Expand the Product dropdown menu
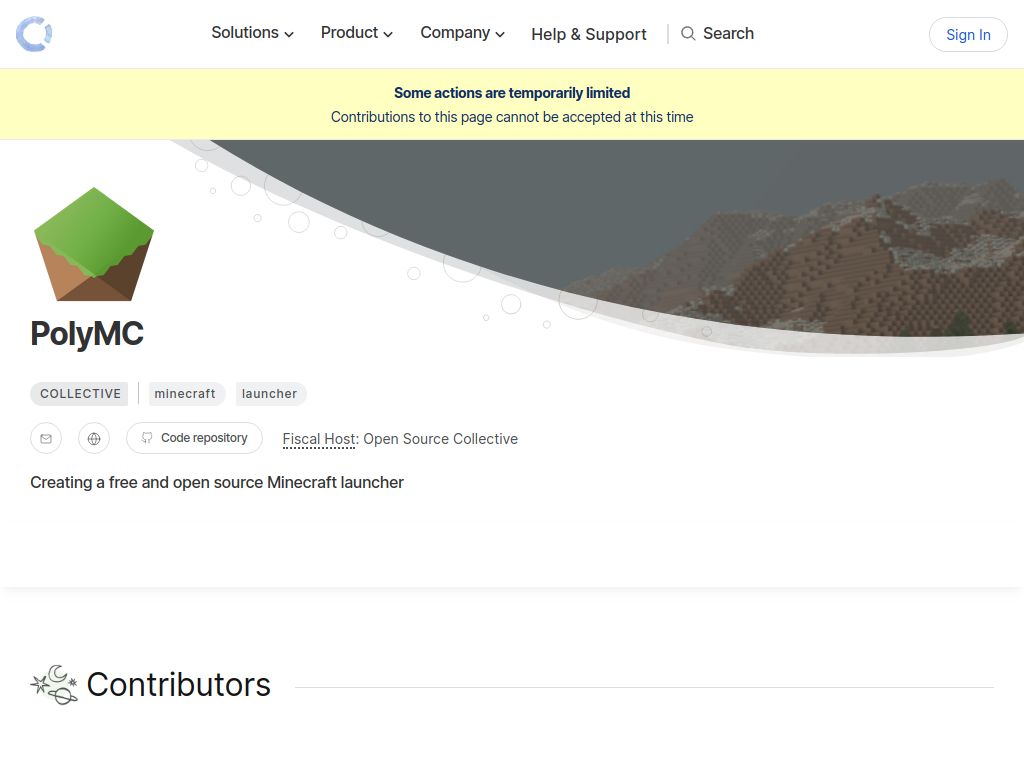 point(357,33)
